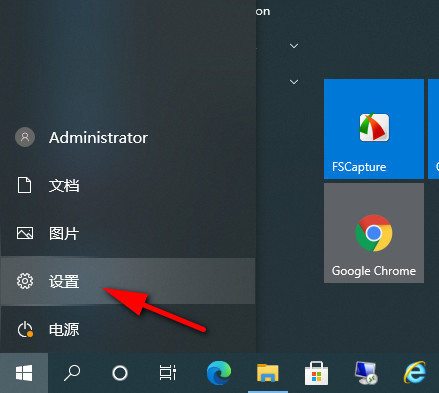Open File Explorer from the taskbar
Screen dimensions: 439x393
pyautogui.click(x=268, y=373)
